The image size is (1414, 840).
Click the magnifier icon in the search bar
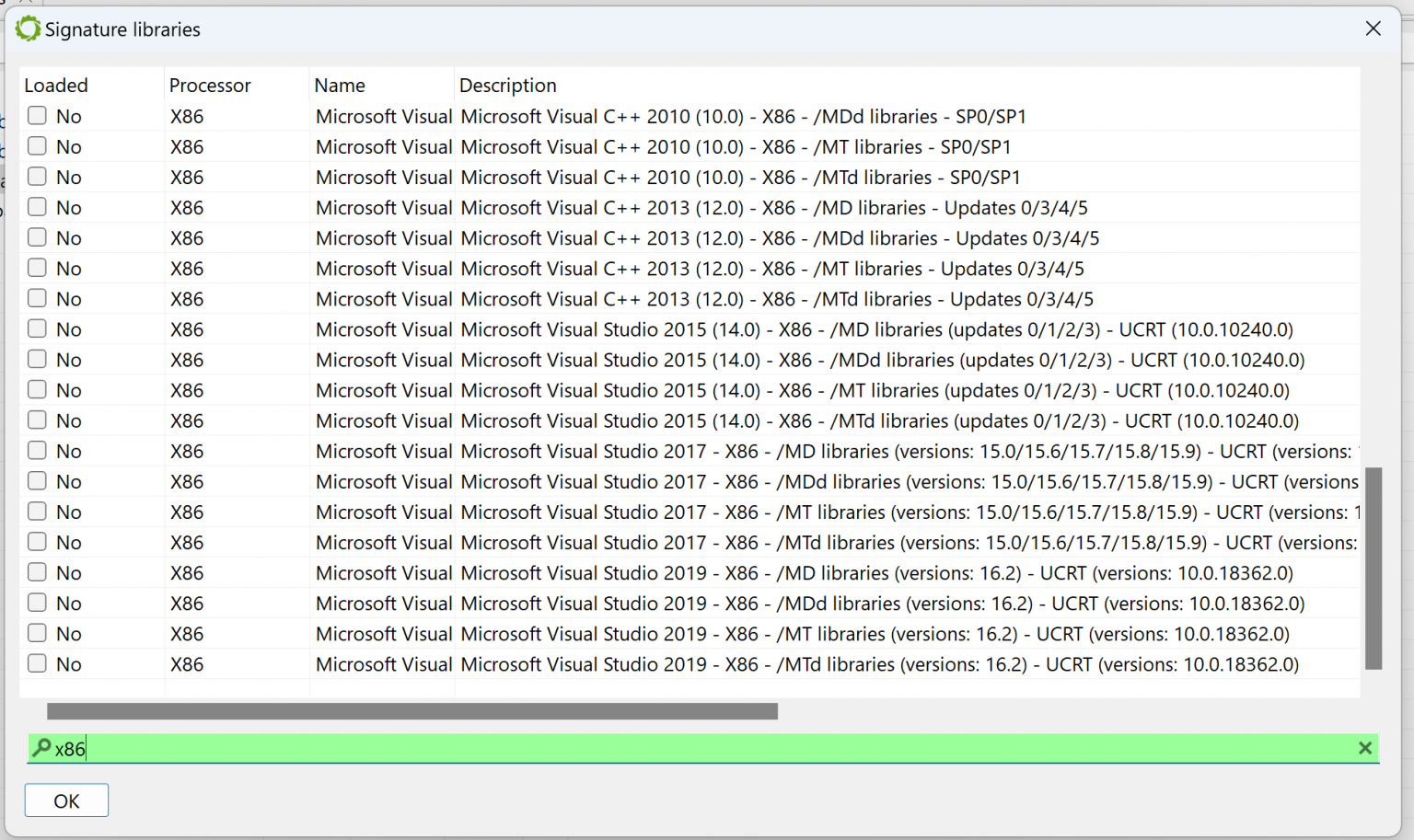(x=43, y=748)
